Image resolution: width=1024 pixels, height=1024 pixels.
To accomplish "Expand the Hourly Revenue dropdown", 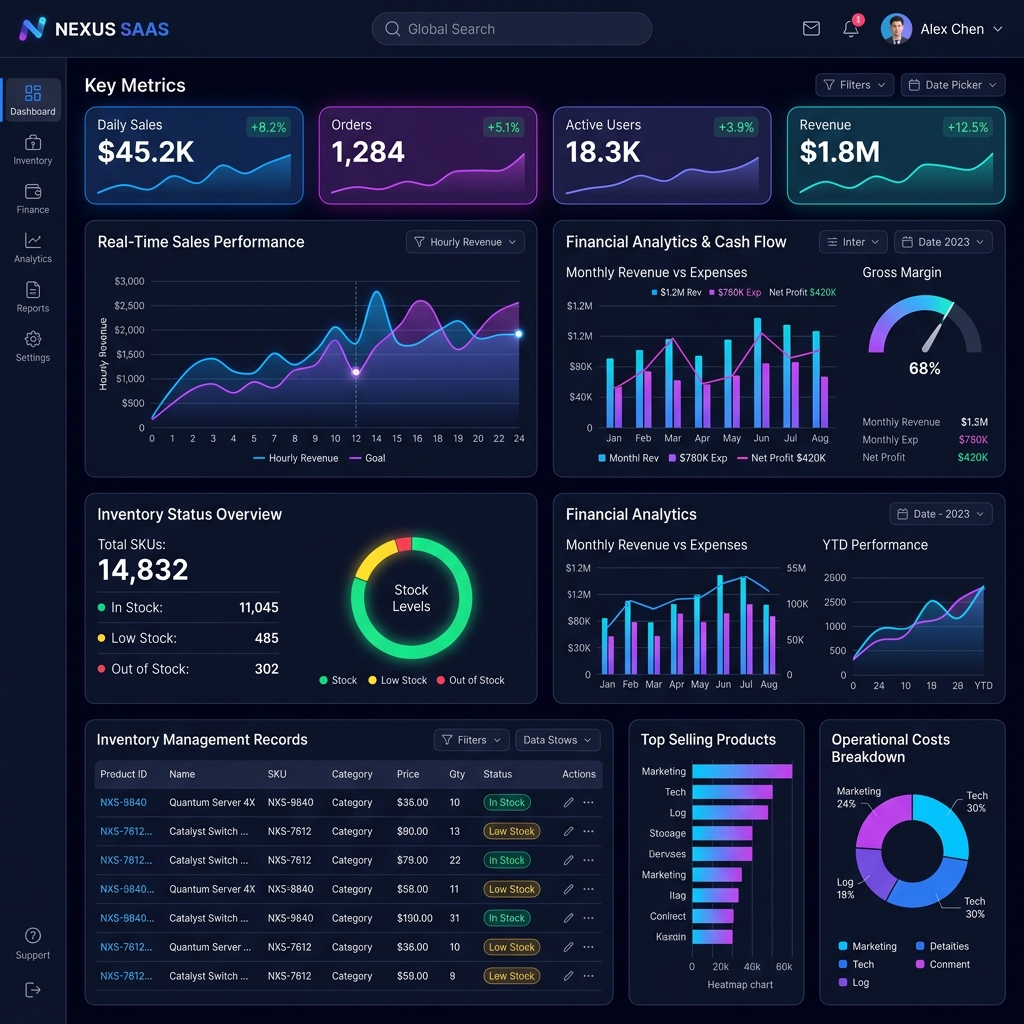I will point(465,242).
